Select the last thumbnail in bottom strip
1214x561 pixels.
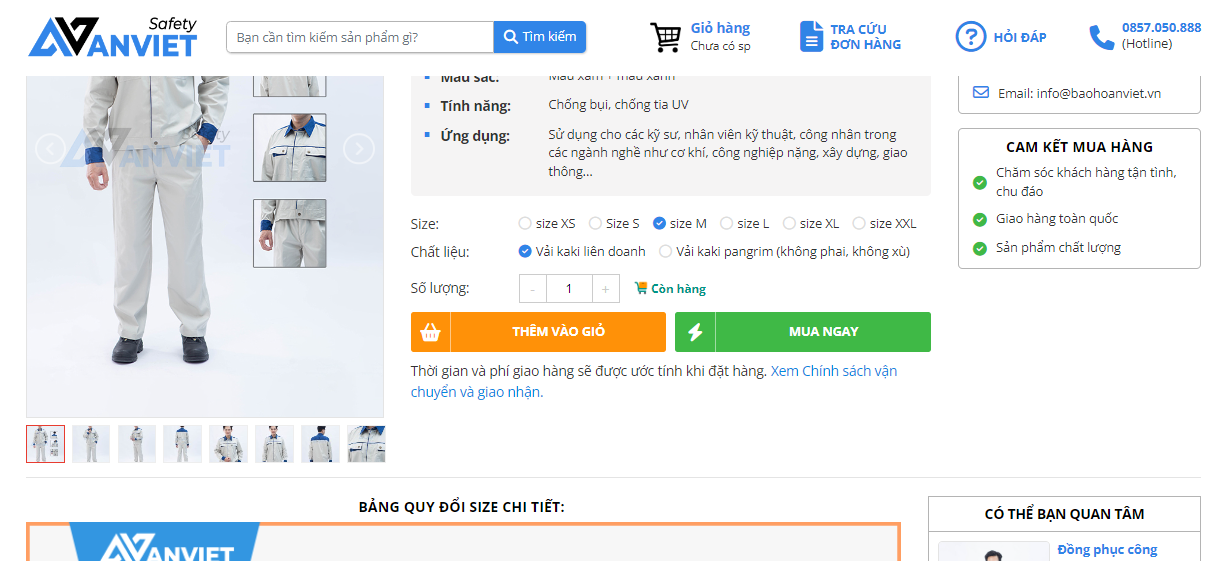[x=366, y=444]
